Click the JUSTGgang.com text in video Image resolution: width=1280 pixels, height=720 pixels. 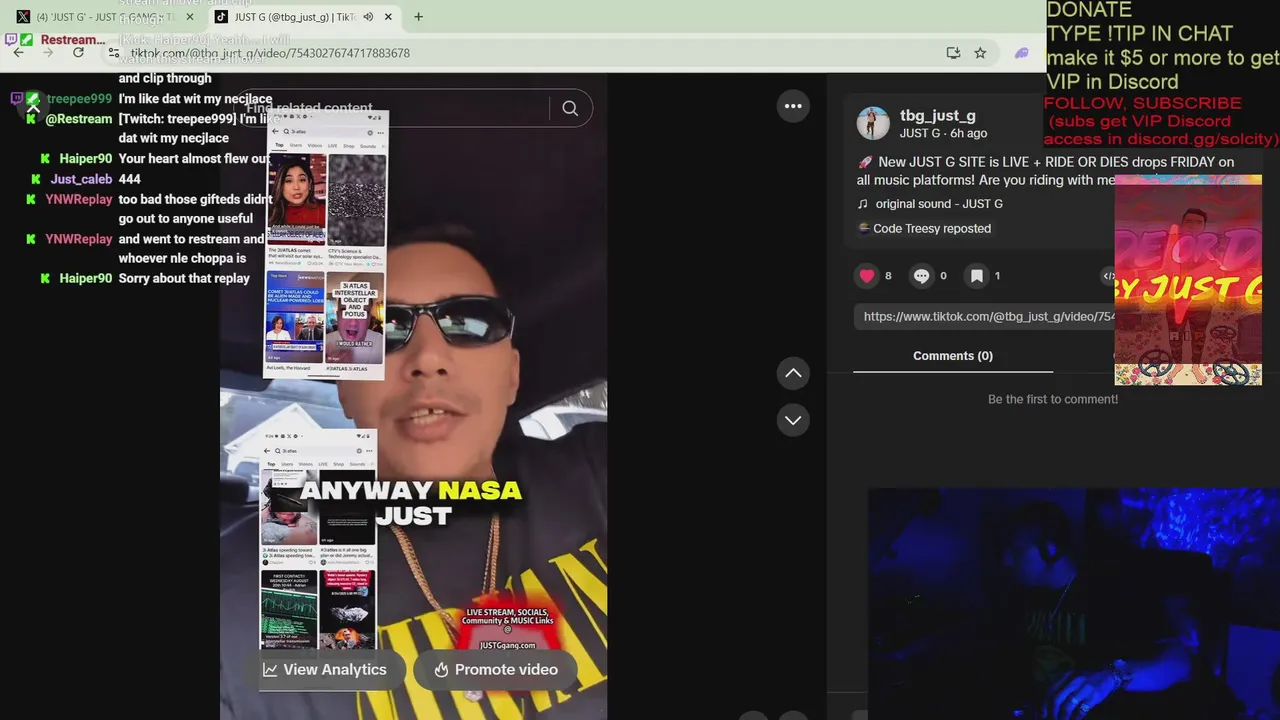(x=507, y=645)
